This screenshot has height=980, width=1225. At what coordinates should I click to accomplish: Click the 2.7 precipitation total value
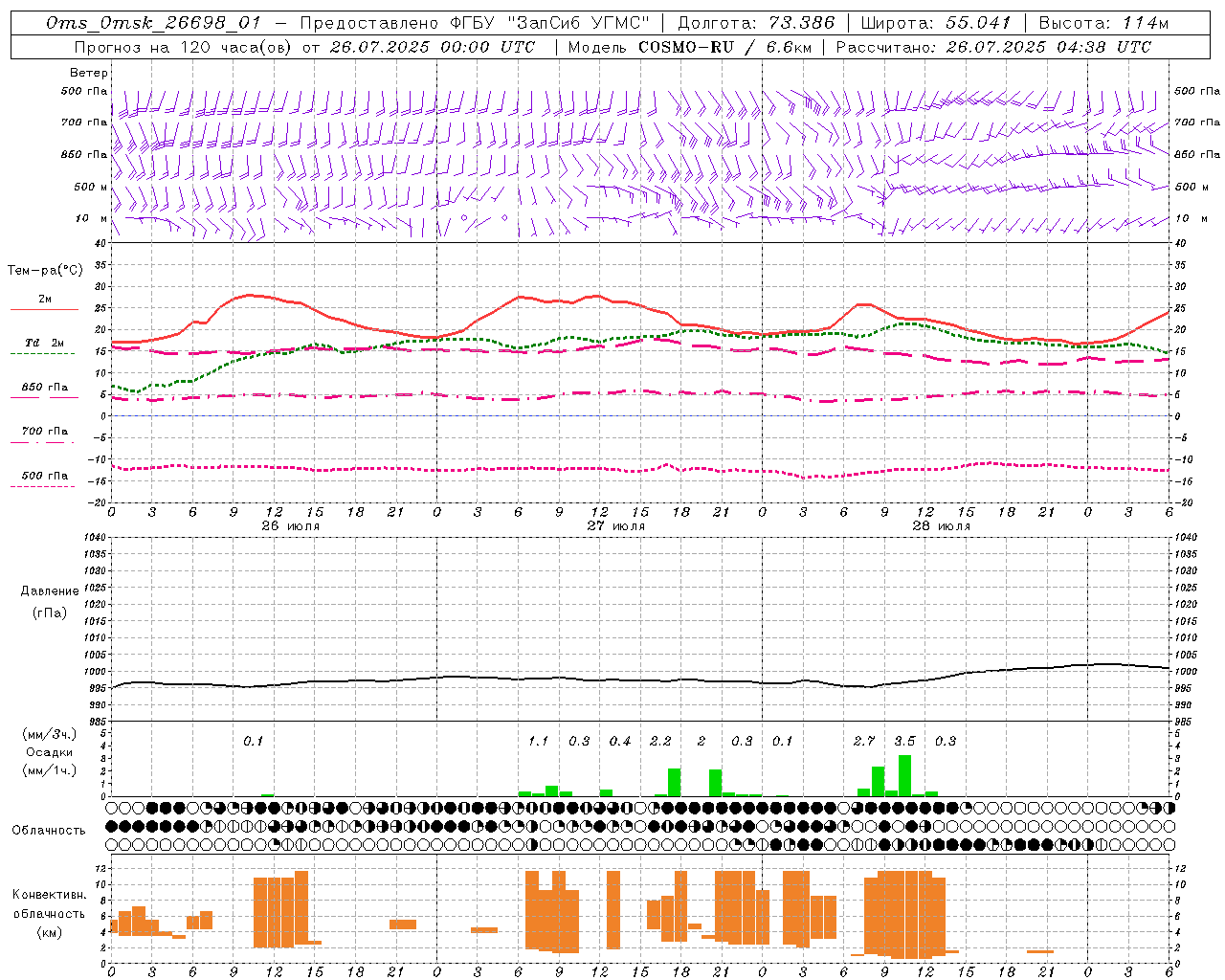864,741
